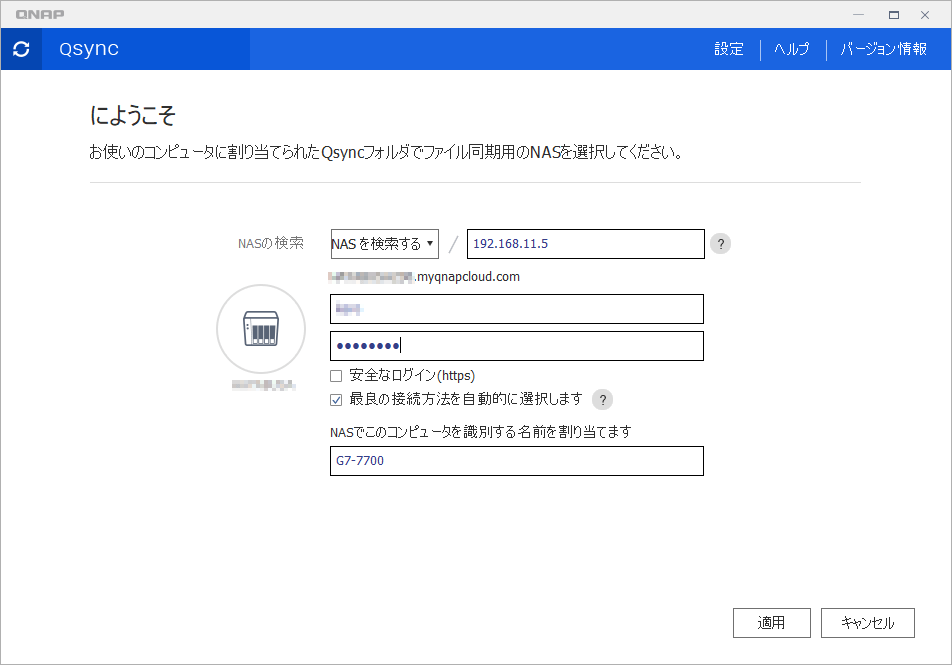Screen dimensions: 952x665
Task: Enable 安全なログイン(https) checkbox
Action: [x=336, y=376]
